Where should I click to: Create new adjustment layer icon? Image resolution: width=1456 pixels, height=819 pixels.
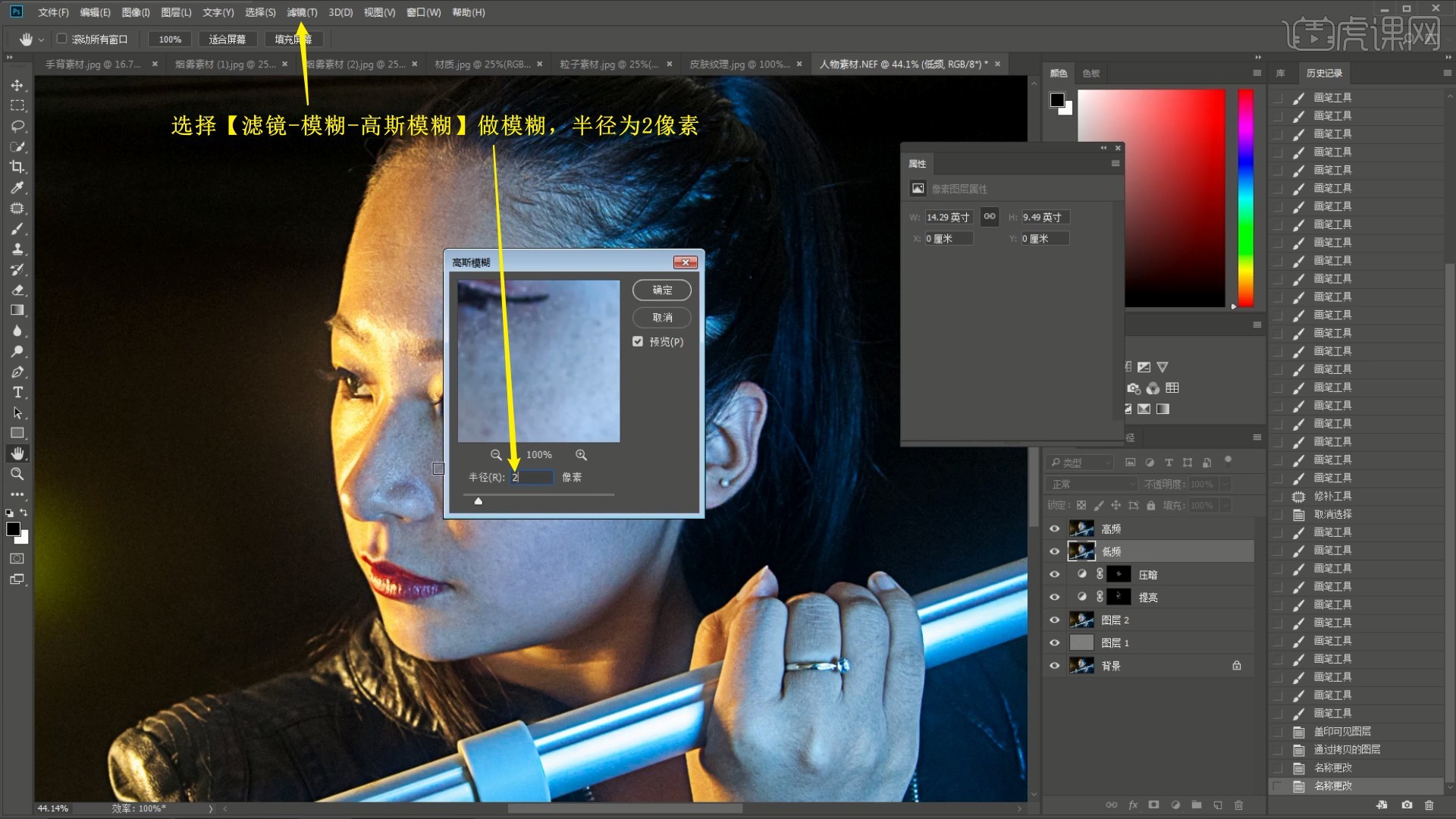point(1175,805)
